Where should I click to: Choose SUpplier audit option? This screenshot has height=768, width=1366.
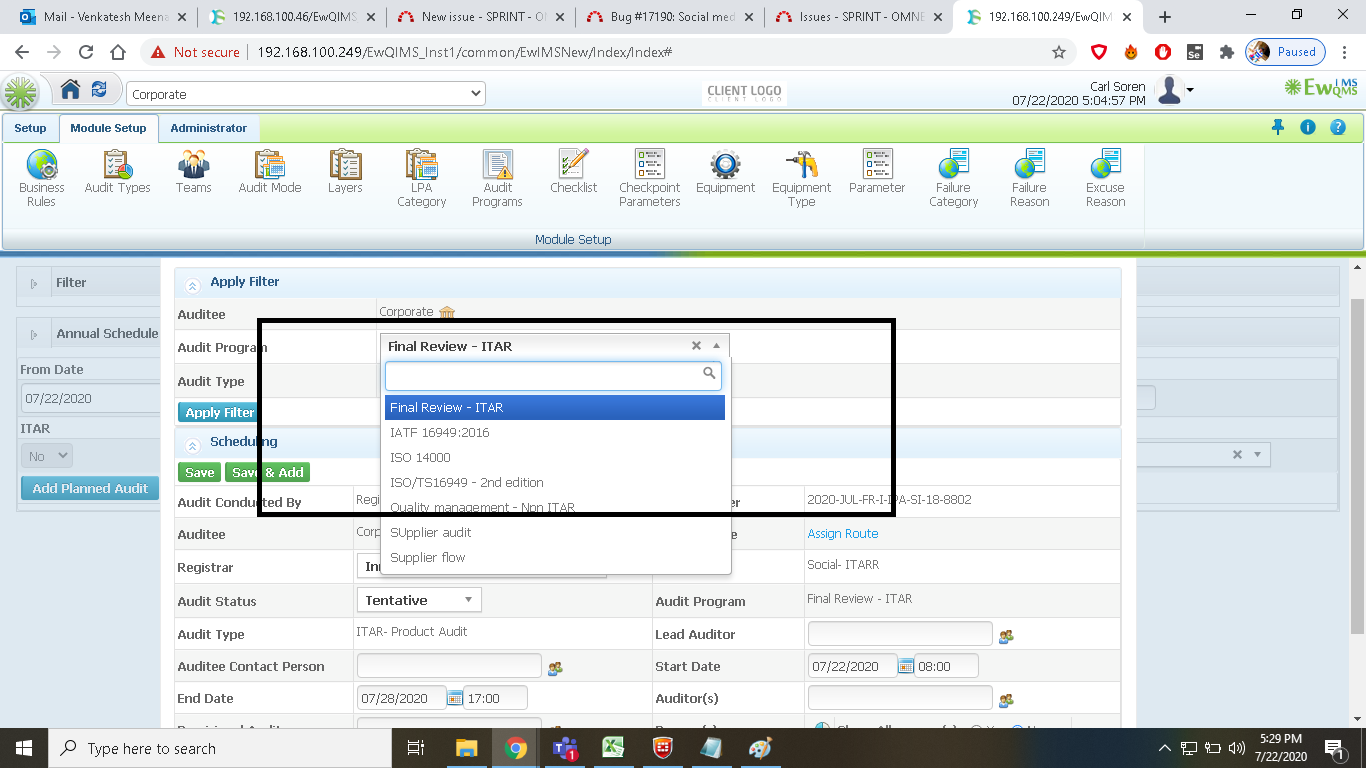point(555,532)
